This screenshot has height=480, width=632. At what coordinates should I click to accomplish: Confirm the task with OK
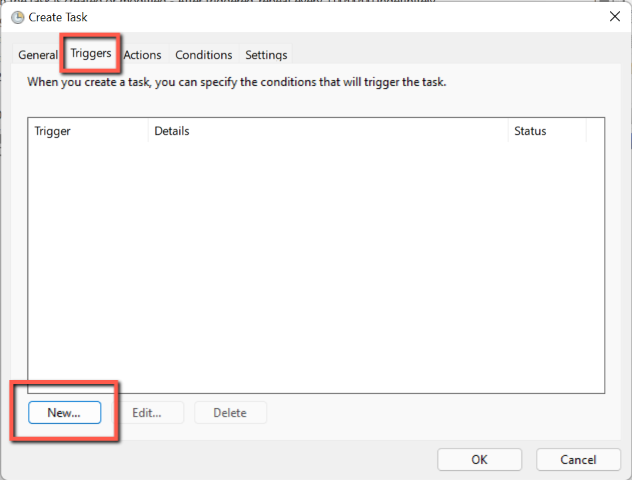[x=480, y=460]
